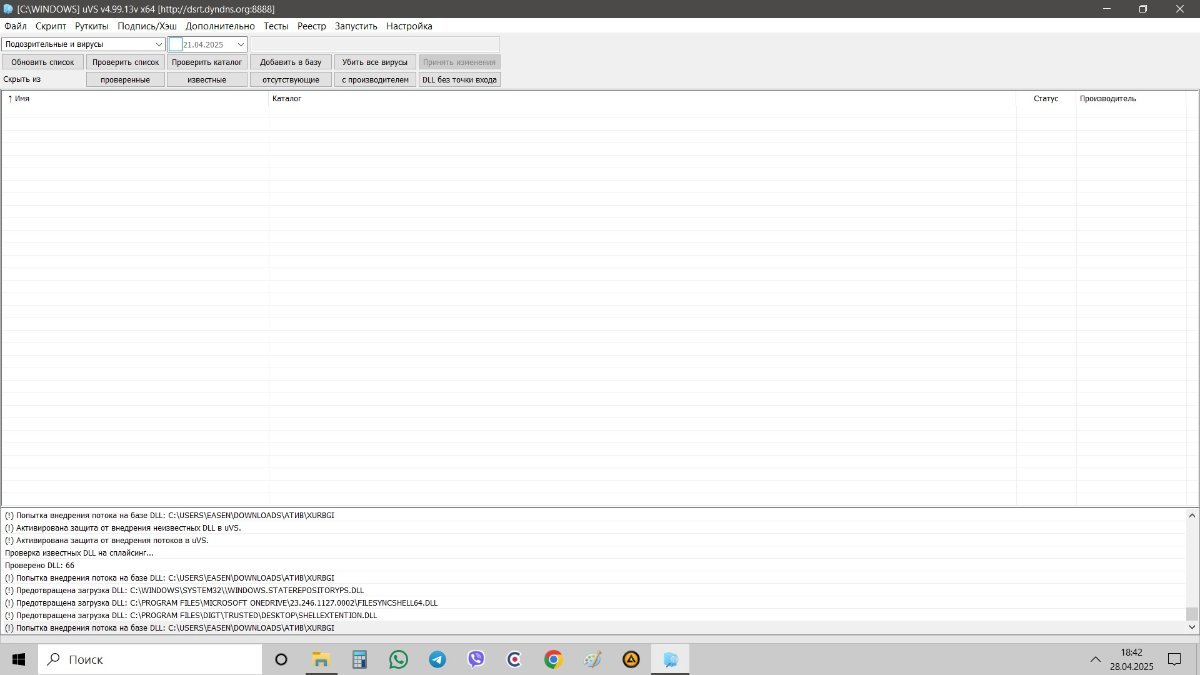This screenshot has width=1200, height=675.
Task: Click the Проверить список button
Action: pyautogui.click(x=125, y=62)
